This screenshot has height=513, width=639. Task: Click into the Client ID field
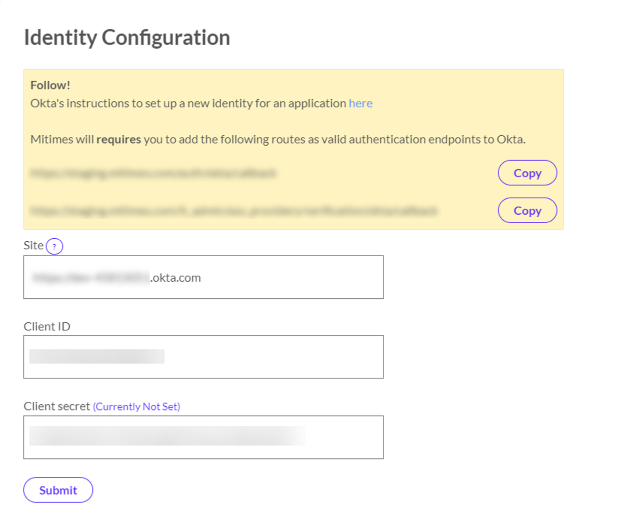(203, 357)
